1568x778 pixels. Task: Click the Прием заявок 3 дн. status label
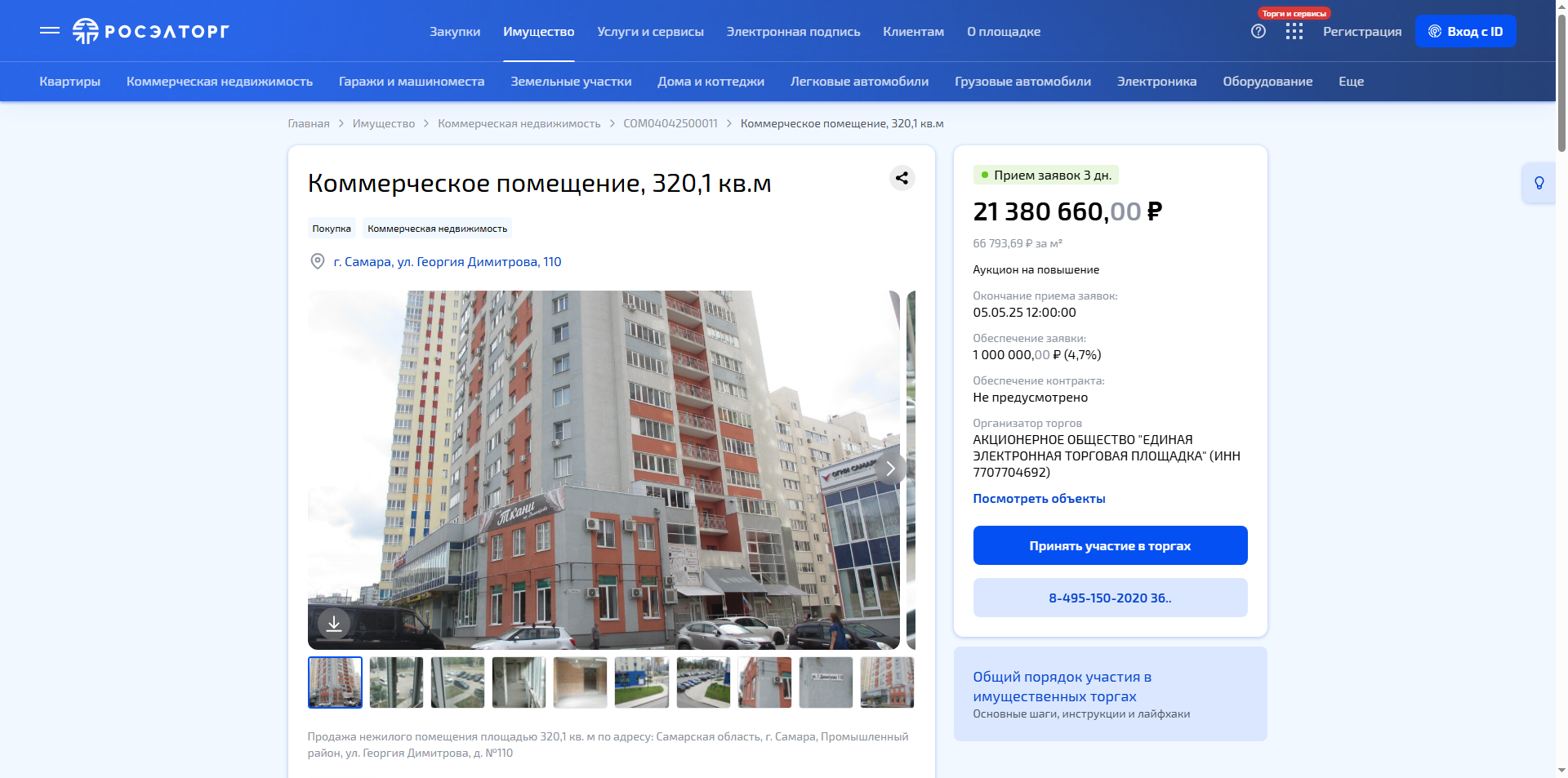pos(1045,176)
